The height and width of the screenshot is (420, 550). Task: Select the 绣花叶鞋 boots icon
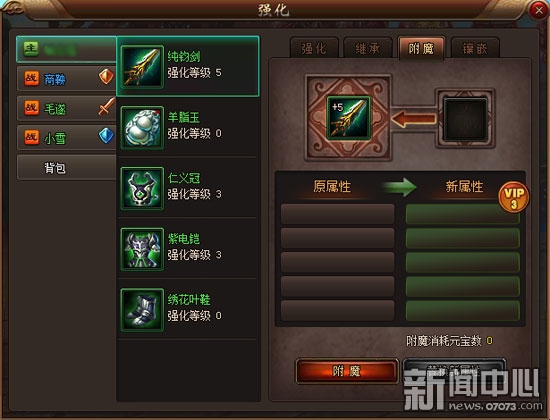coord(142,310)
